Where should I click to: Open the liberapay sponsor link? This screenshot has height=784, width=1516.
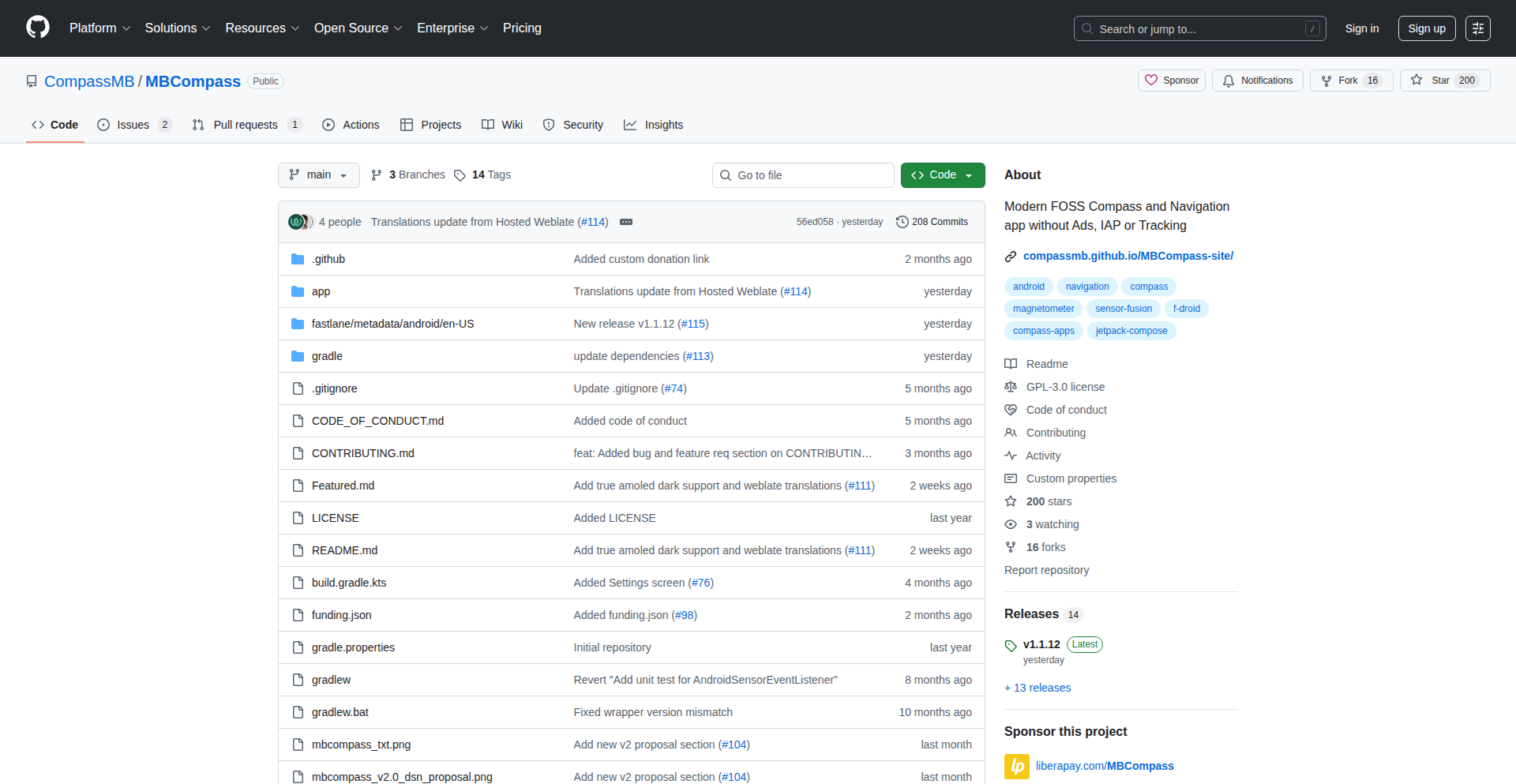click(x=1104, y=766)
